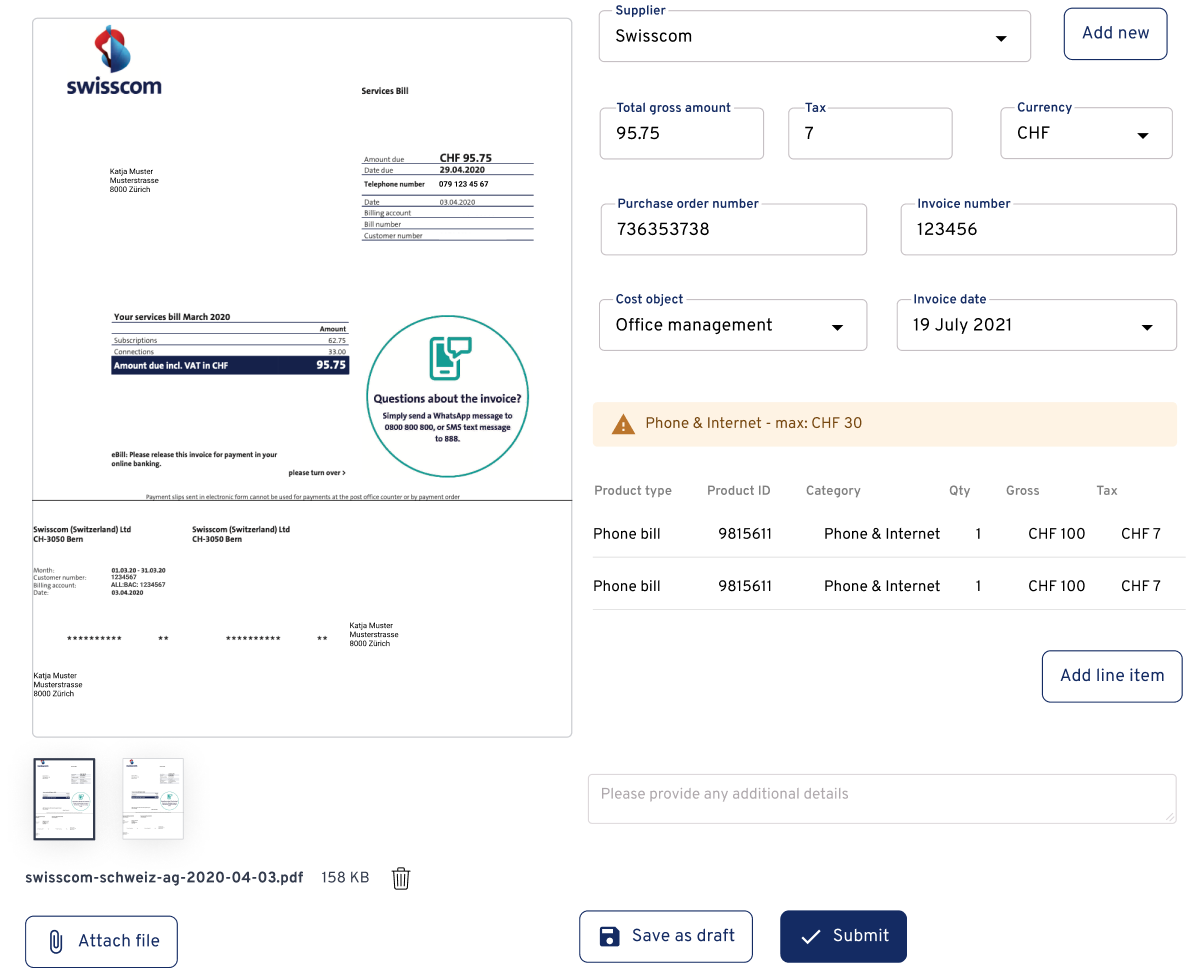
Task: Click the Add line item button
Action: (x=1112, y=676)
